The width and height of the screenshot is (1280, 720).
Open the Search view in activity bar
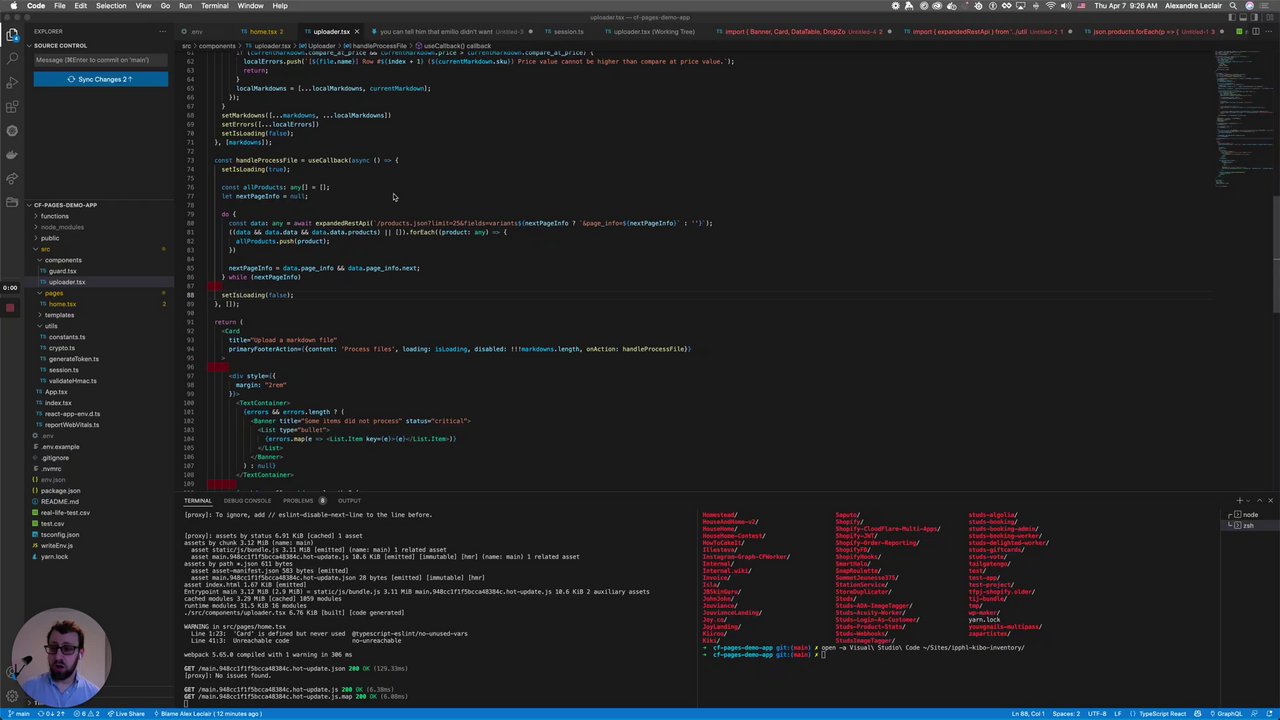(x=12, y=59)
